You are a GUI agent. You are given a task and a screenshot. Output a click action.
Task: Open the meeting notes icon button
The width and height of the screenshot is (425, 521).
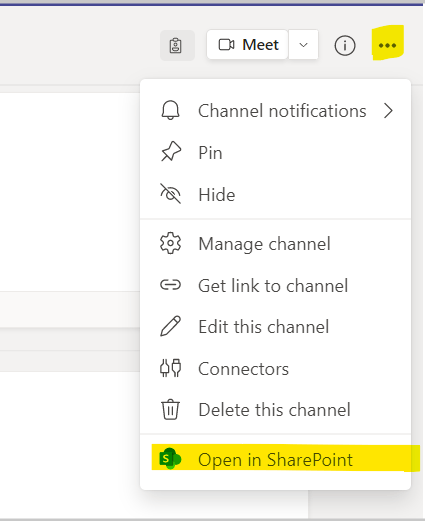[177, 45]
